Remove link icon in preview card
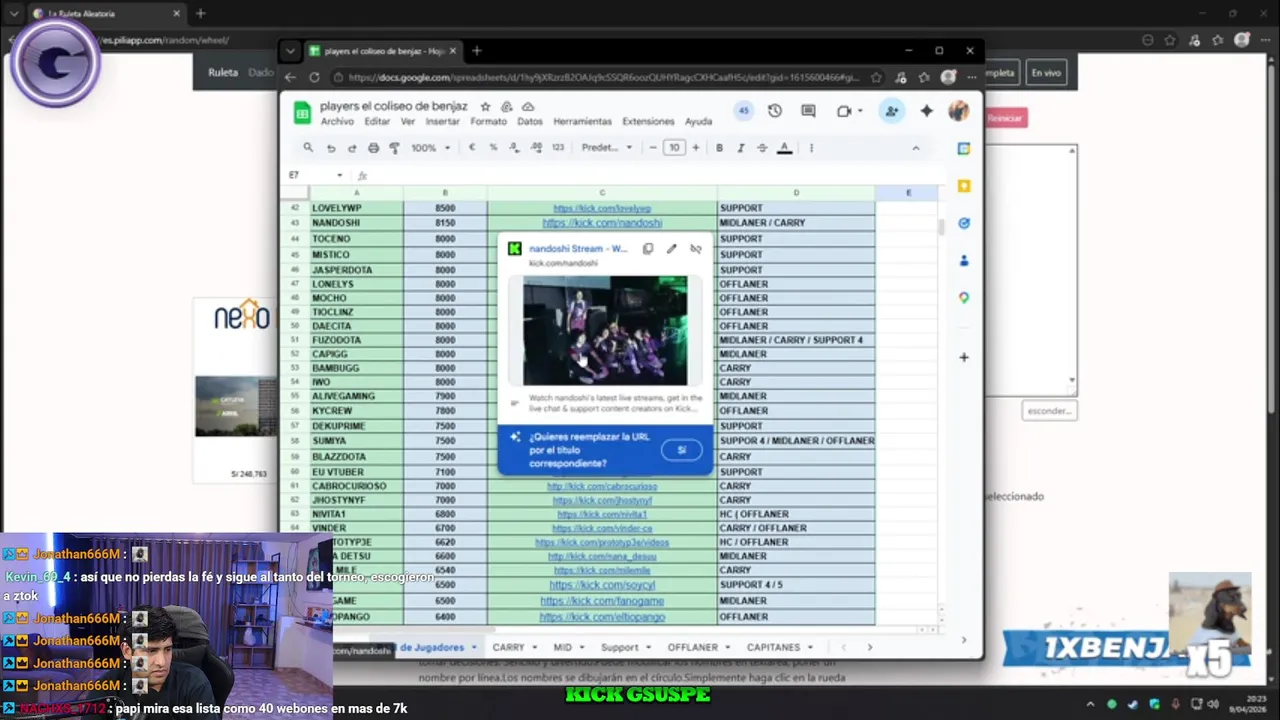 (696, 249)
